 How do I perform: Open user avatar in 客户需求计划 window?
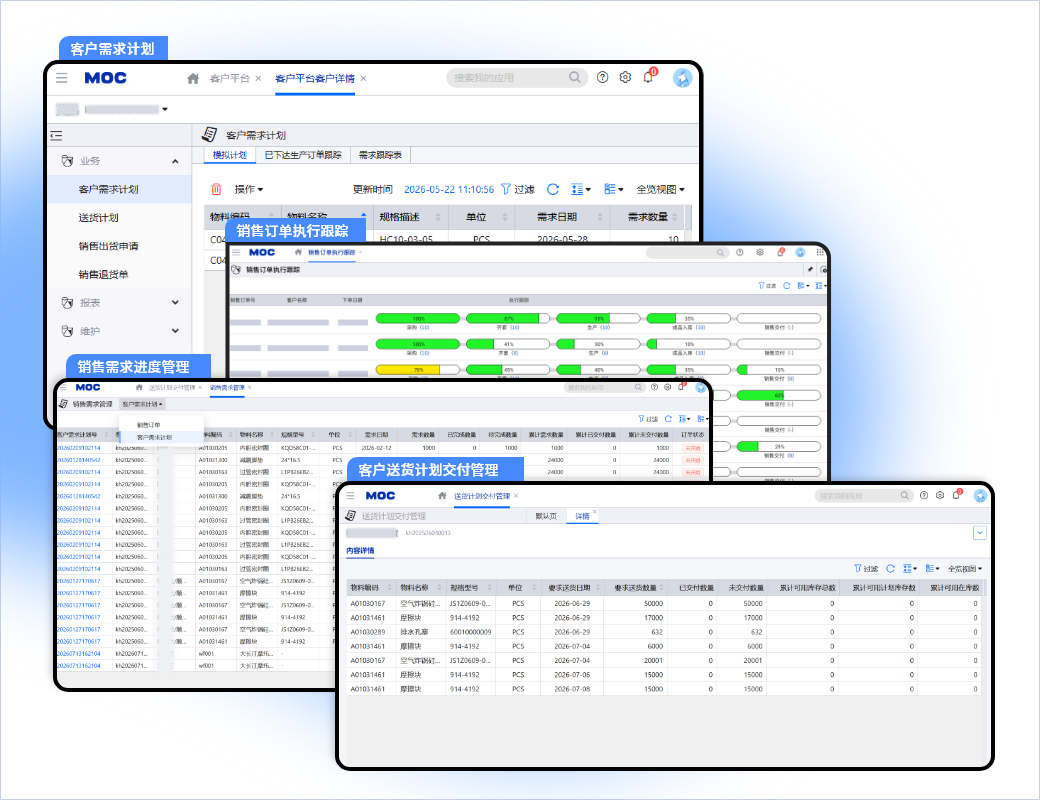coord(682,78)
